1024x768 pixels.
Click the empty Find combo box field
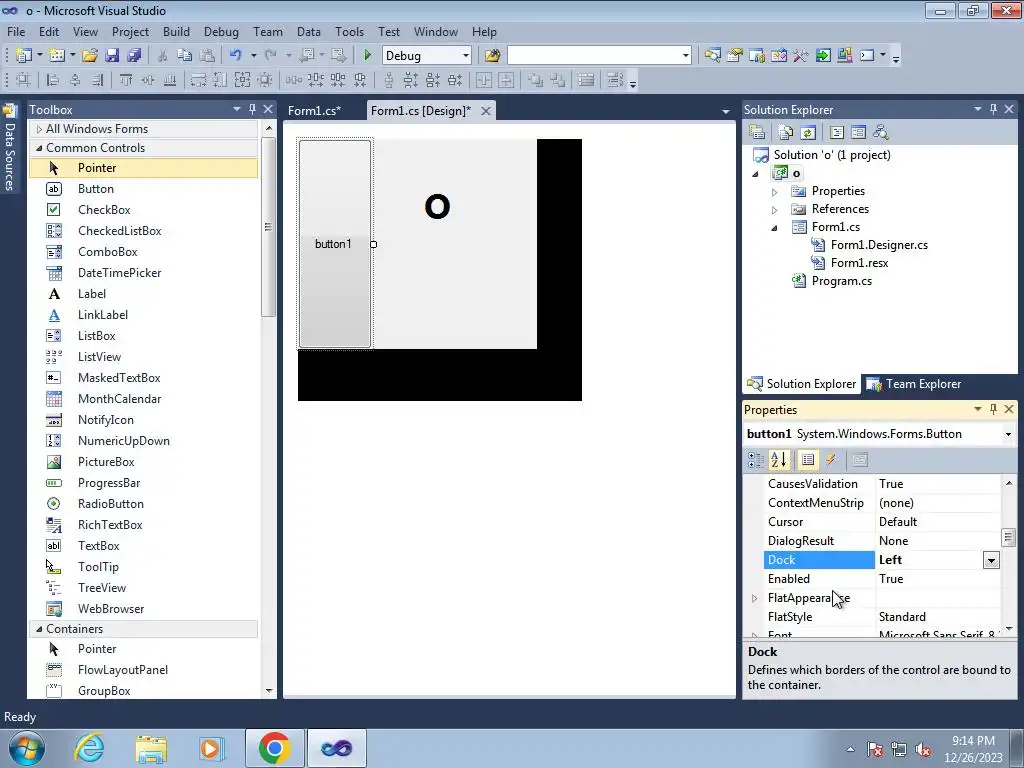coord(594,56)
